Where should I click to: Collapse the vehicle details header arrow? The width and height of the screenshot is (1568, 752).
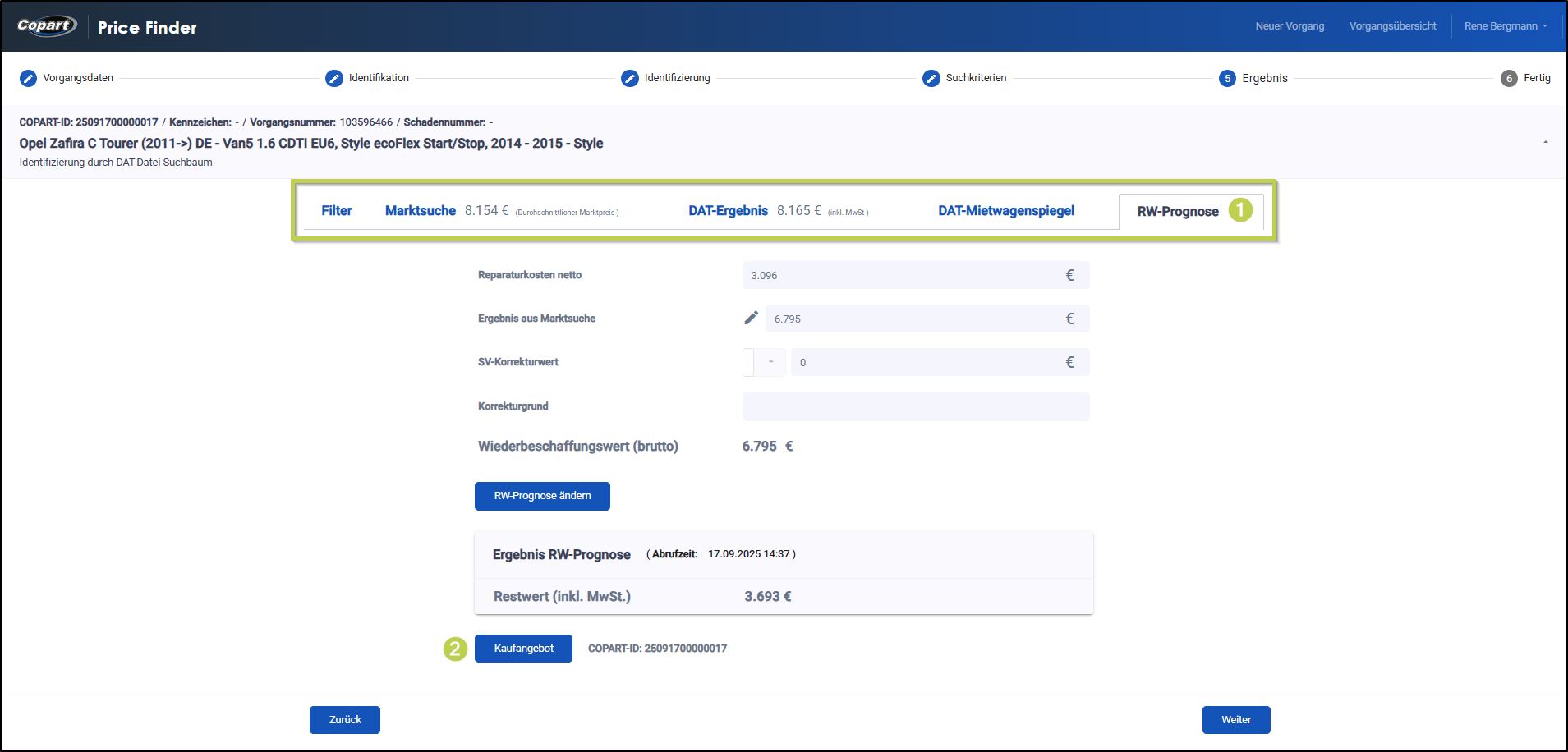pos(1545,143)
